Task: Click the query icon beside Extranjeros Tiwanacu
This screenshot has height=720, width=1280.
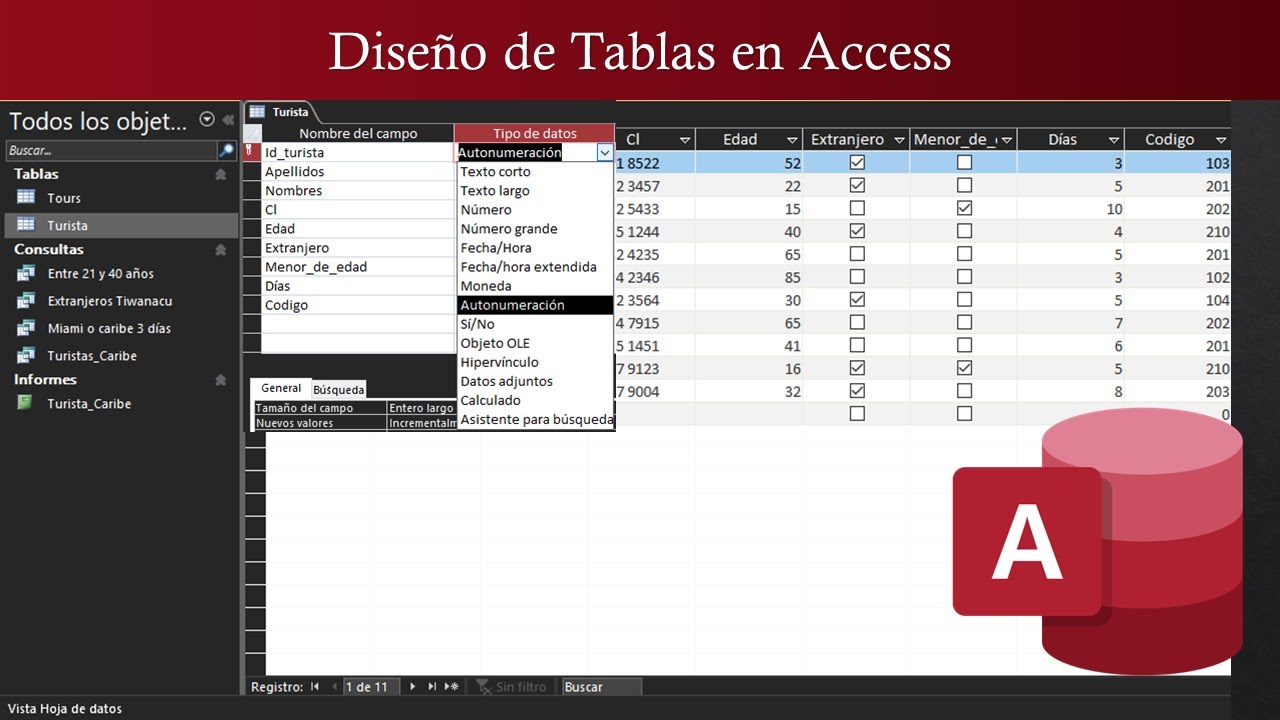Action: click(x=26, y=301)
